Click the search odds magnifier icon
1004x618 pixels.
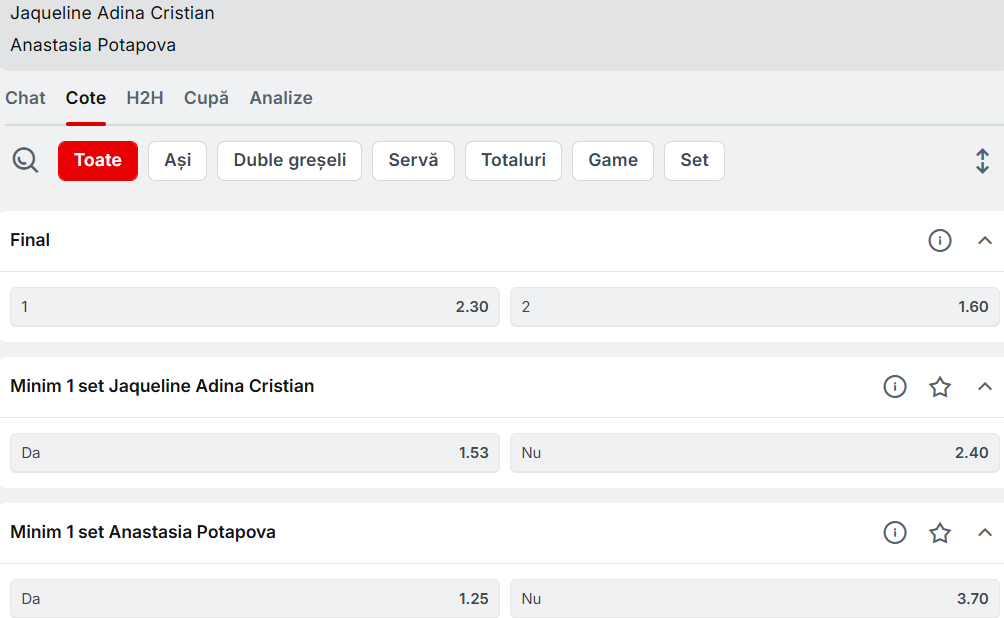(x=25, y=160)
